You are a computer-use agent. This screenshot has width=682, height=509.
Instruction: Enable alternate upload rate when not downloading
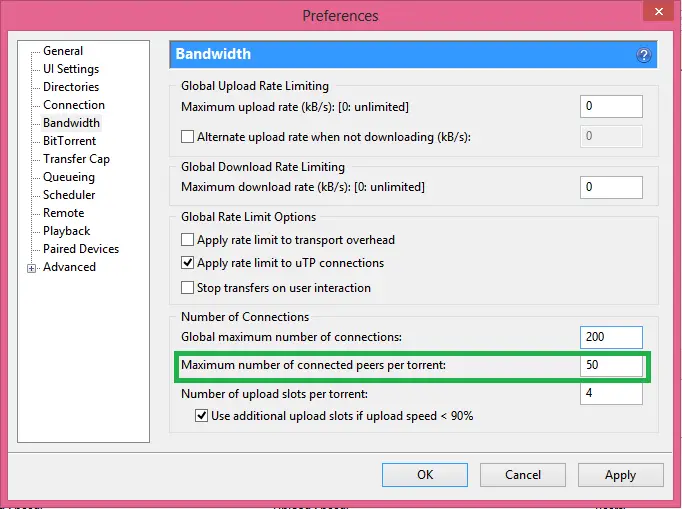[187, 137]
